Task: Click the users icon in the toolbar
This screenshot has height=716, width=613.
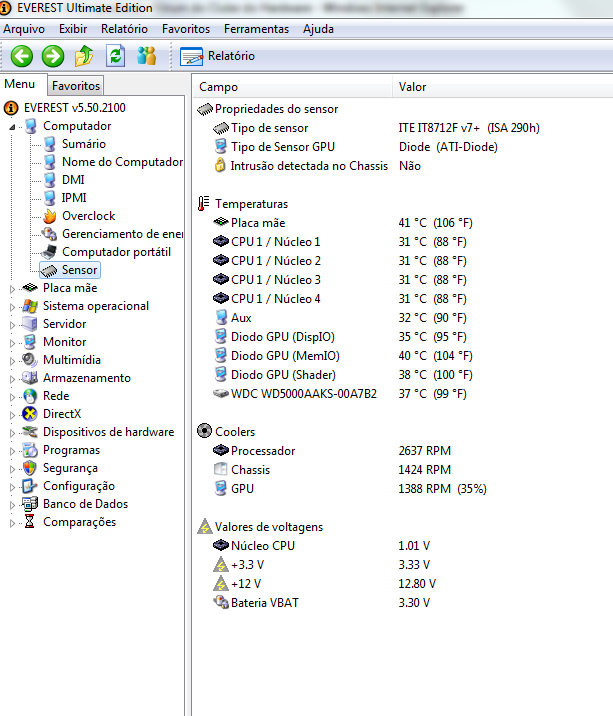Action: click(x=147, y=56)
